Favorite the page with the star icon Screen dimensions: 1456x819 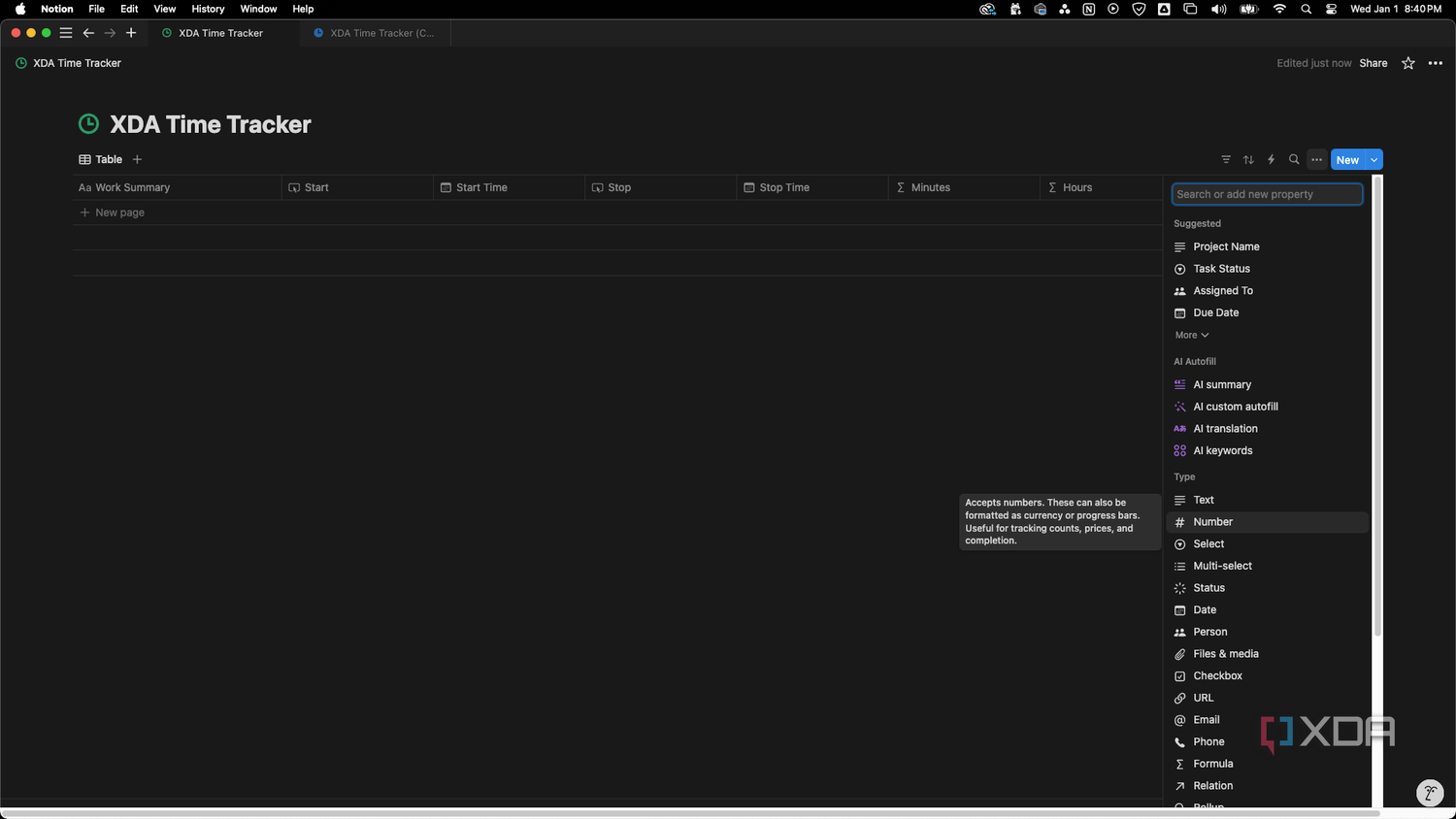point(1408,63)
